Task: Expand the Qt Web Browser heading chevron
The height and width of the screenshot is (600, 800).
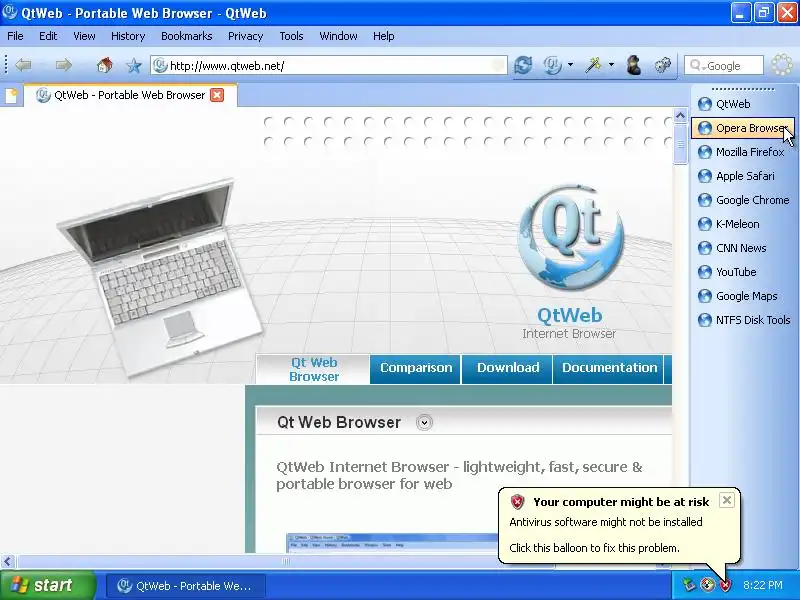Action: point(424,422)
